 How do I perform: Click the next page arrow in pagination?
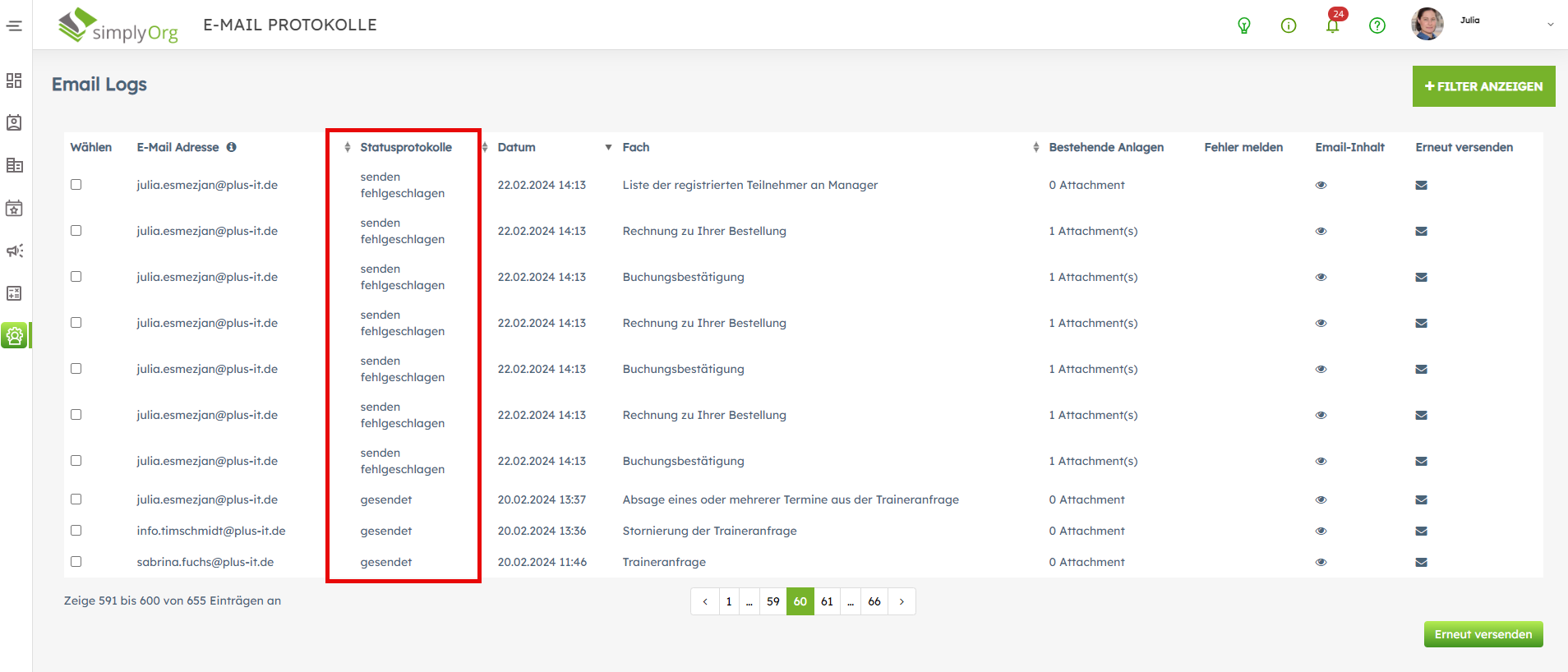point(902,601)
